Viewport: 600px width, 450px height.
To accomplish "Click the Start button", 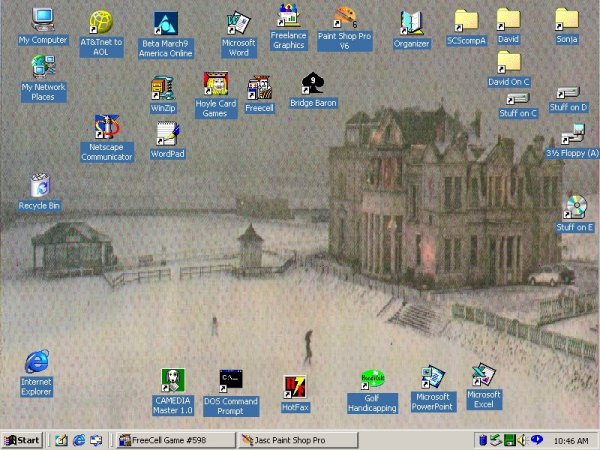I will (x=23, y=440).
